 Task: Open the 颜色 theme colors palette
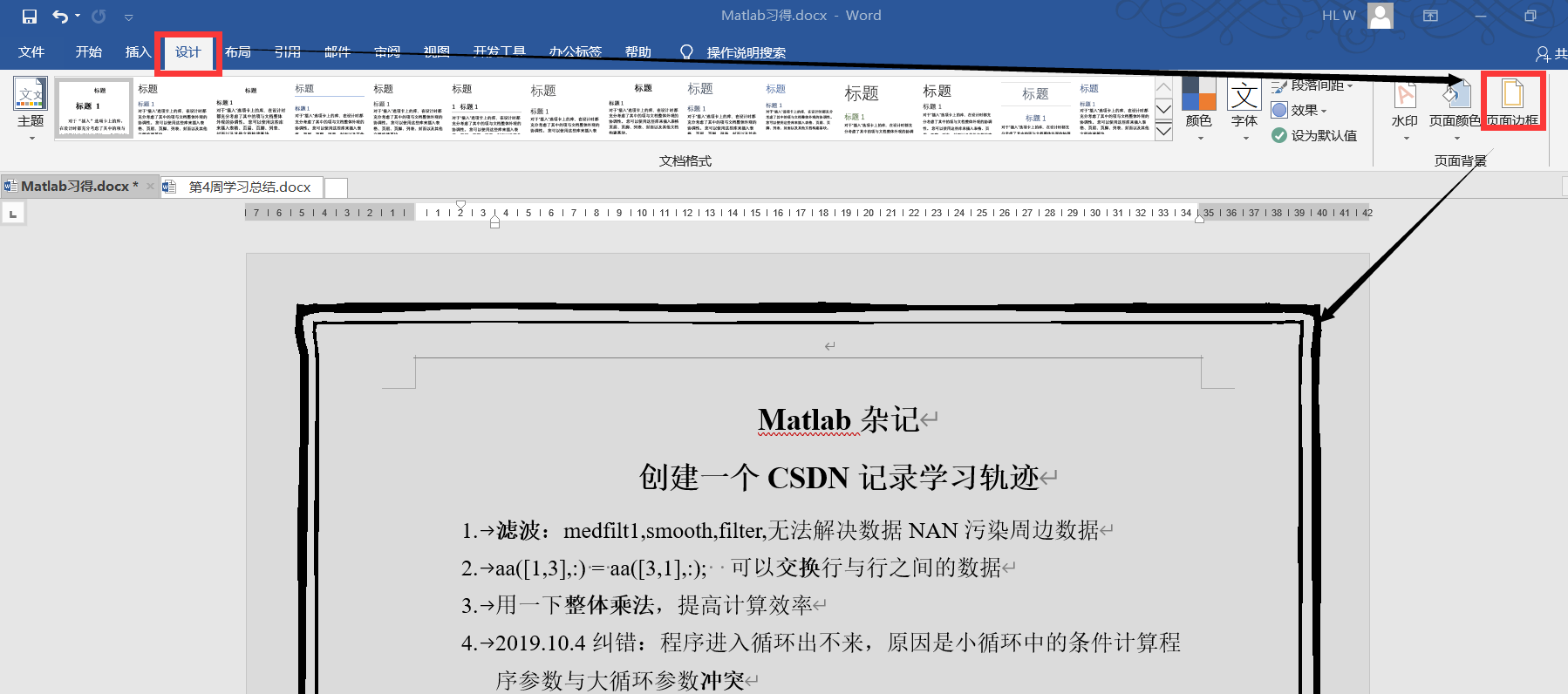tap(1199, 108)
